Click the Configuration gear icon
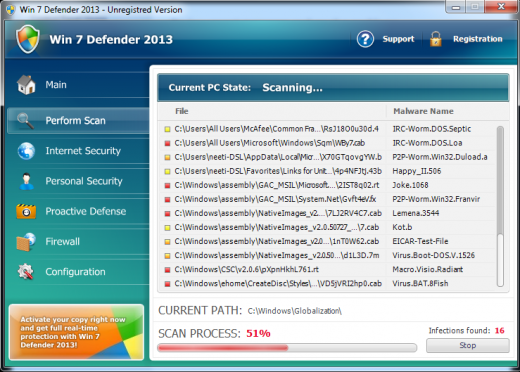Screen dimensions: 520x372 [26, 272]
